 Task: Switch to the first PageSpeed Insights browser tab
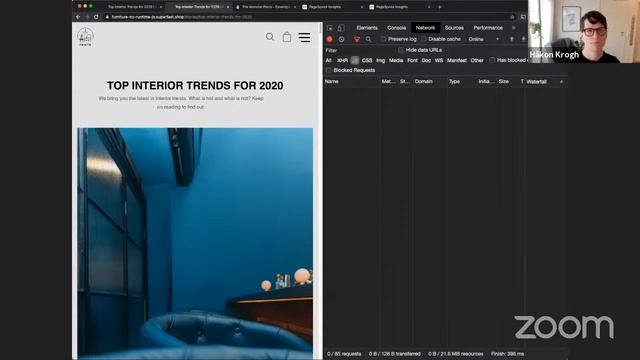(x=333, y=7)
